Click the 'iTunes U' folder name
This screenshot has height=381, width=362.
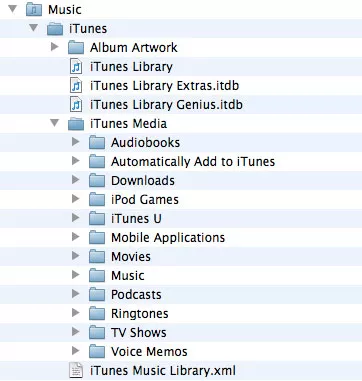[136, 218]
